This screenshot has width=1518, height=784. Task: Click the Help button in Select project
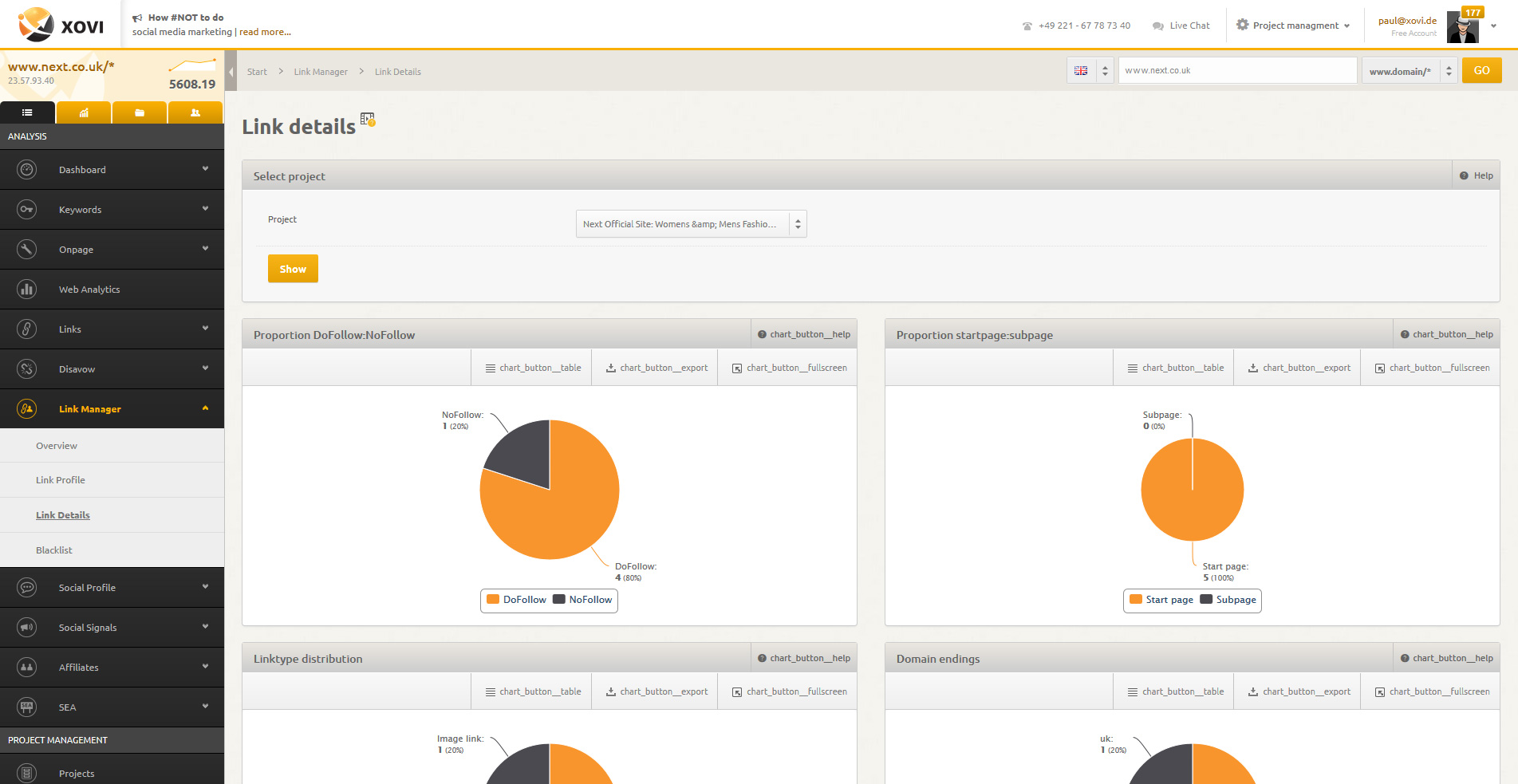tap(1477, 175)
